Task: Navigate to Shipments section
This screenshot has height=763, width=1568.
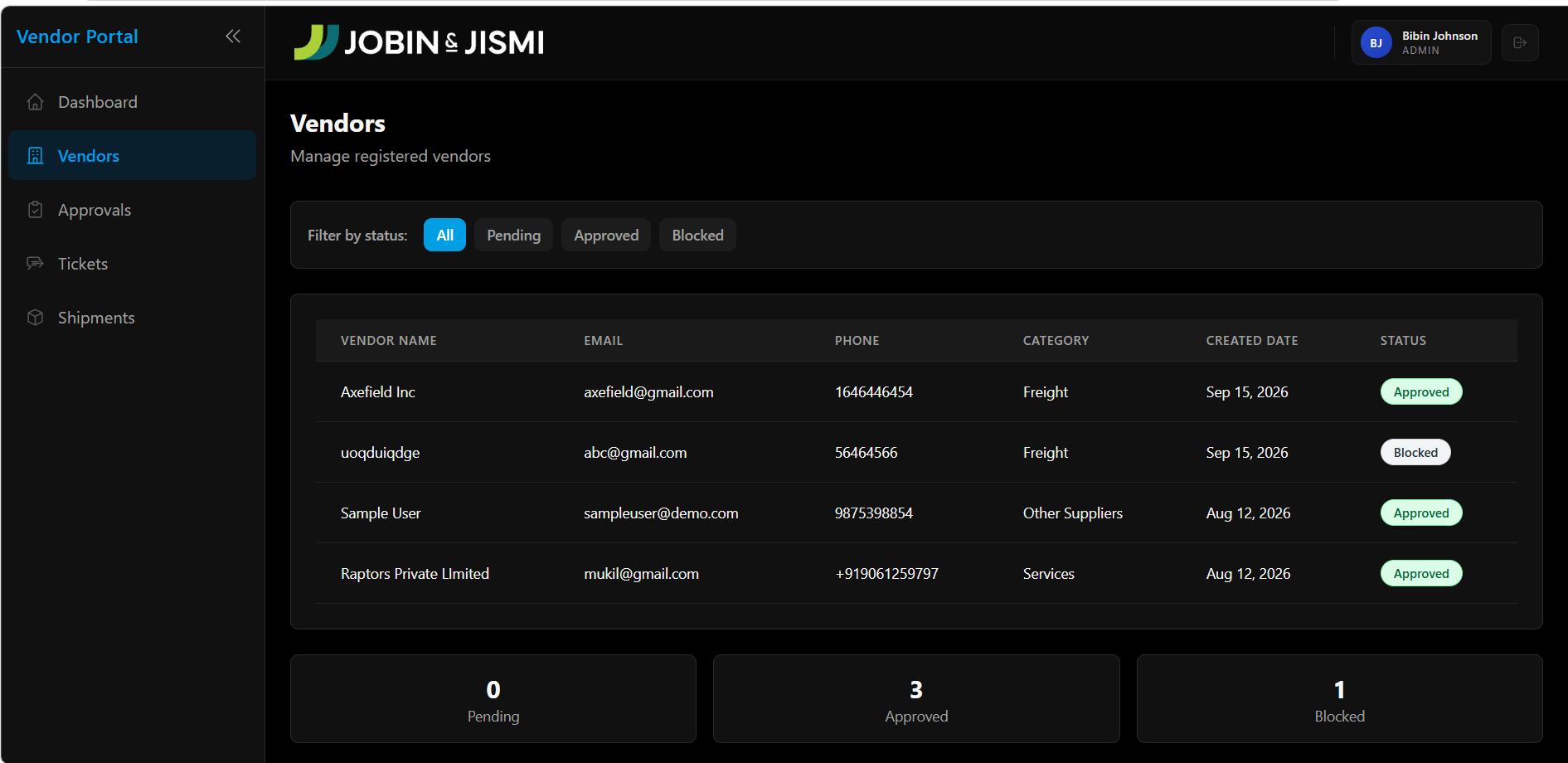Action: click(132, 318)
